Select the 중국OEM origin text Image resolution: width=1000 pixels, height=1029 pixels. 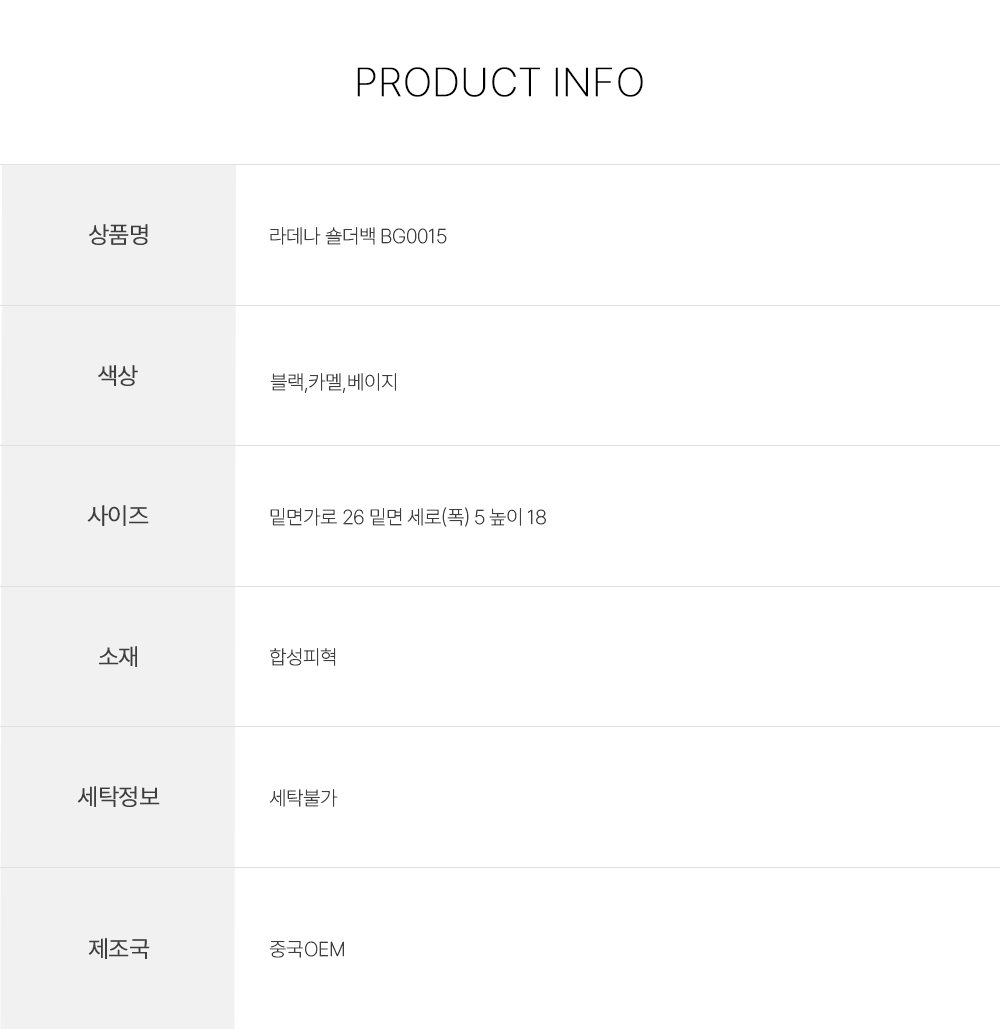(x=307, y=949)
